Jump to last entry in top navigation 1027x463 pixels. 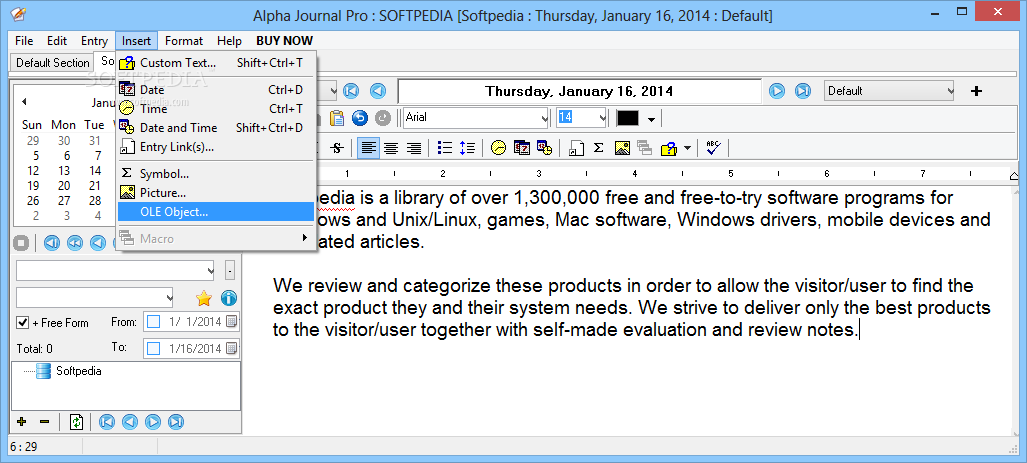(803, 91)
